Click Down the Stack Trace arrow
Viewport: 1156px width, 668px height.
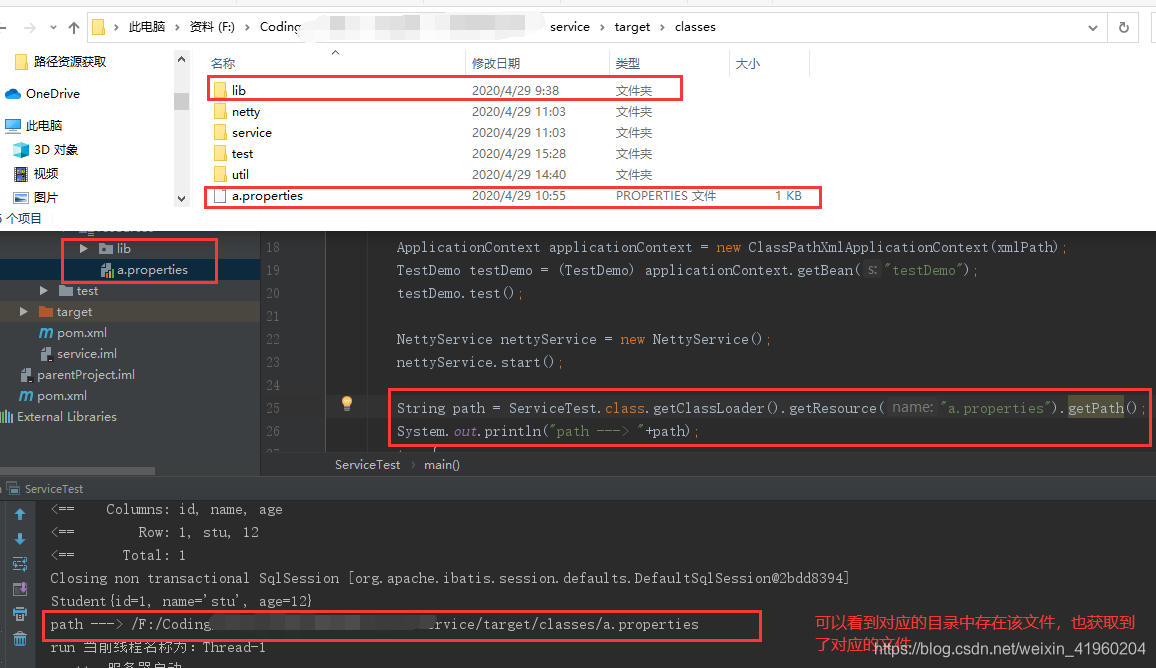(20, 539)
